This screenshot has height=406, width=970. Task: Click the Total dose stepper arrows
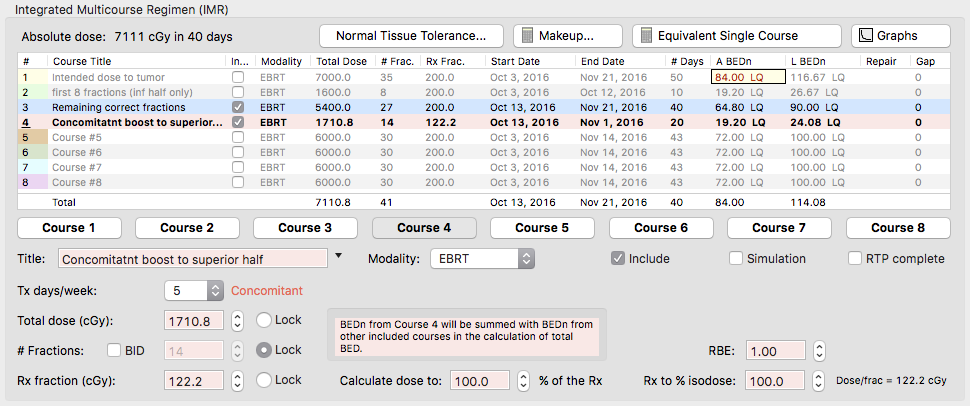(237, 321)
